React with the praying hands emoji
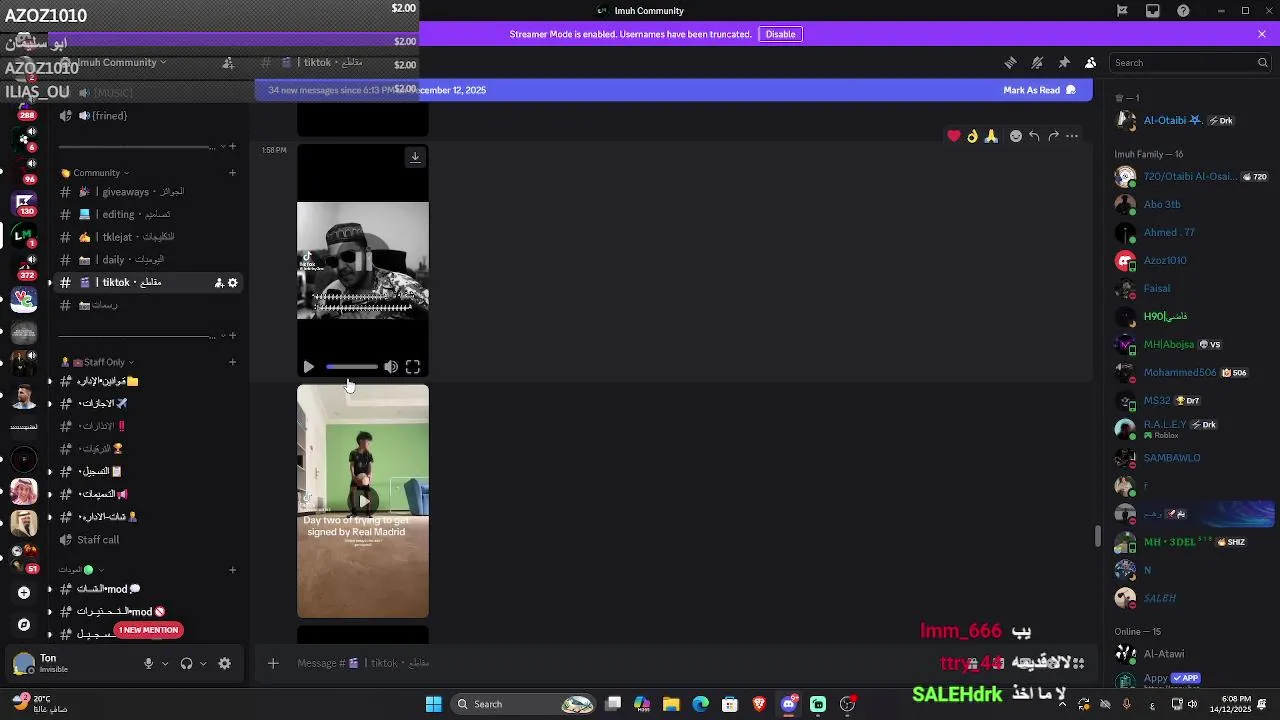The image size is (1280, 720). (991, 136)
